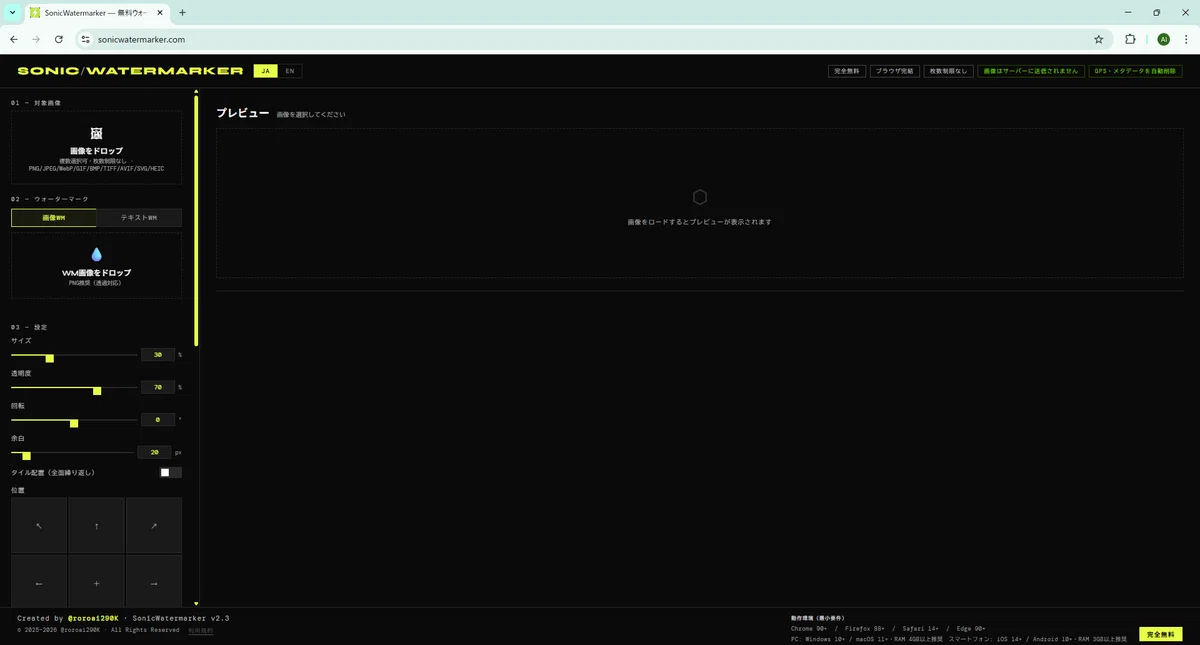View site information icon in address bar
The width and height of the screenshot is (1200, 645).
(85, 39)
